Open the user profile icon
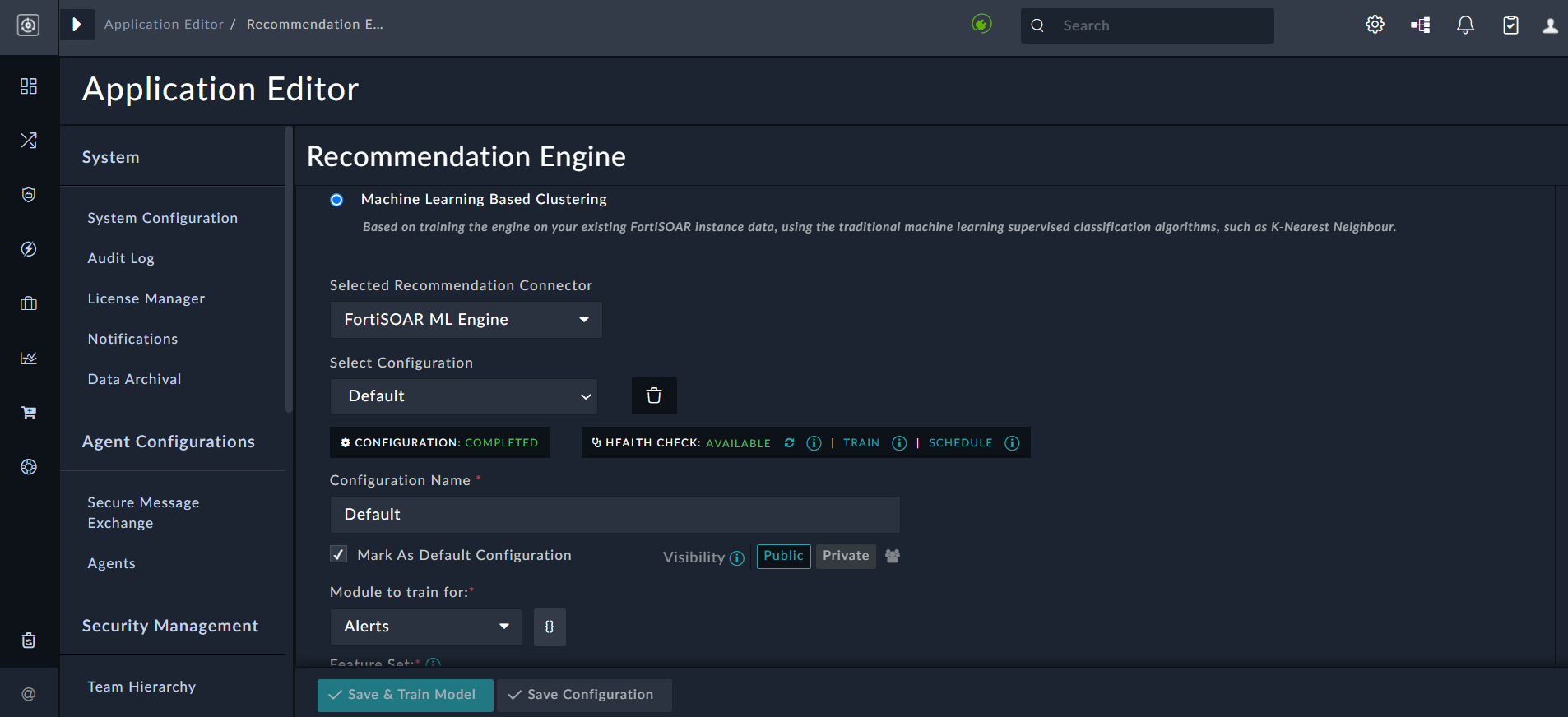Viewport: 1568px width, 717px height. click(1550, 25)
